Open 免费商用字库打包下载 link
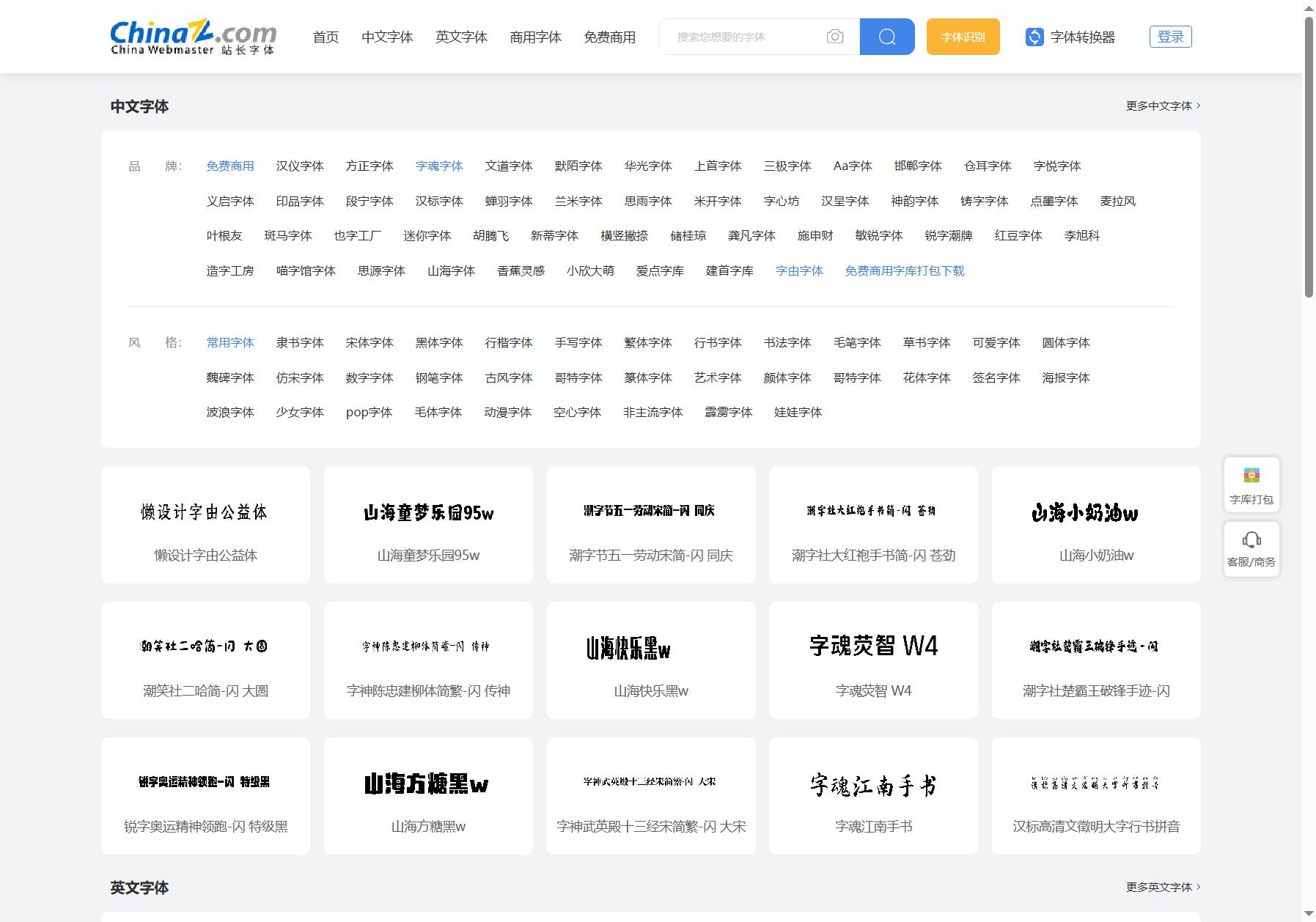 tap(905, 271)
